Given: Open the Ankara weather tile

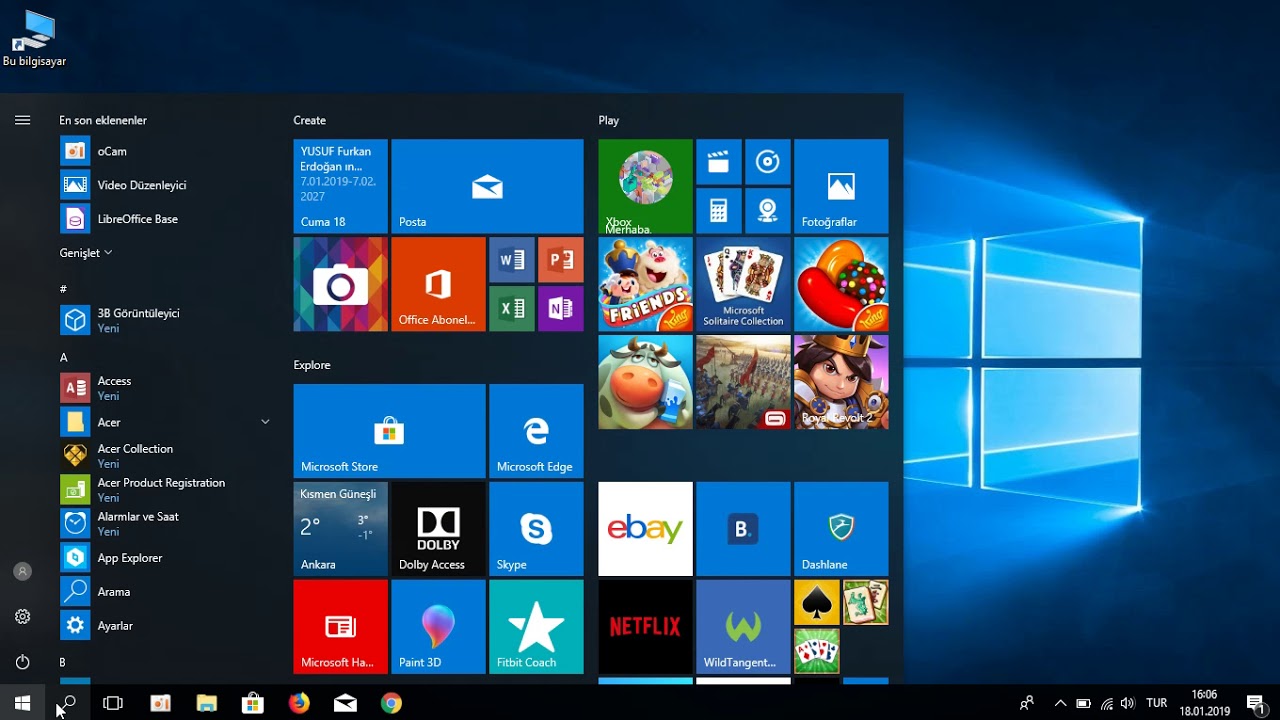Looking at the screenshot, I should pyautogui.click(x=340, y=529).
